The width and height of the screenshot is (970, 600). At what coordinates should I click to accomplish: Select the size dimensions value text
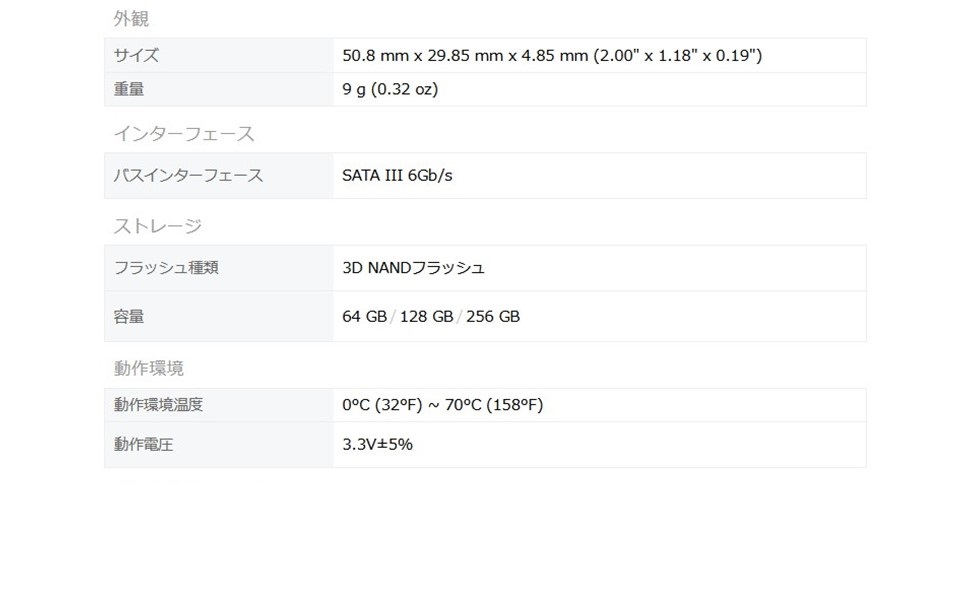[x=552, y=56]
